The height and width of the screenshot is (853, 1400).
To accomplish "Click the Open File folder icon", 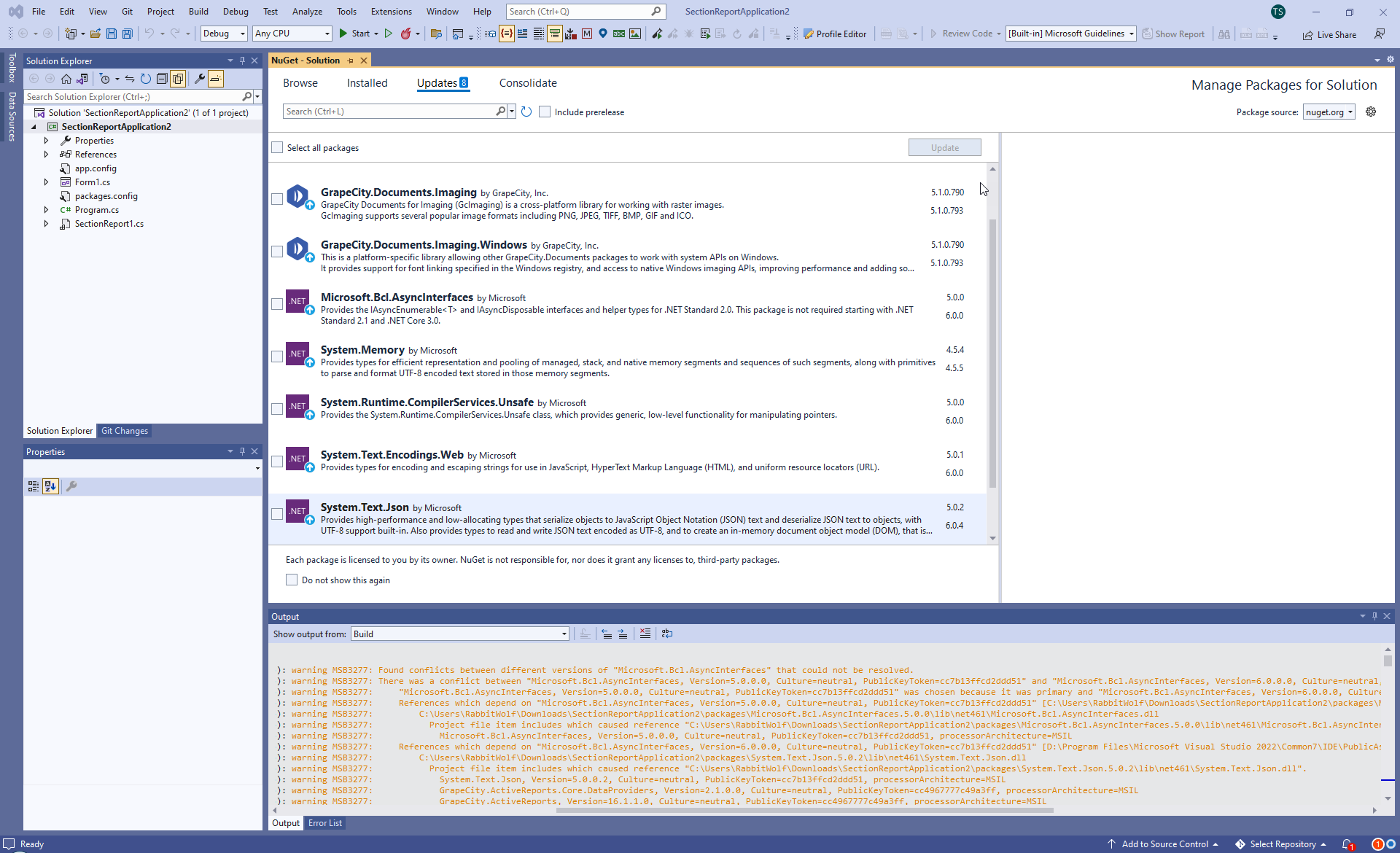I will (96, 34).
